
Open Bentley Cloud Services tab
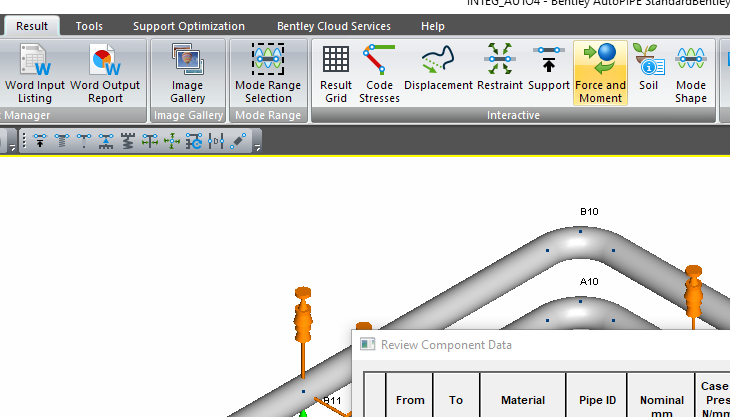[334, 26]
